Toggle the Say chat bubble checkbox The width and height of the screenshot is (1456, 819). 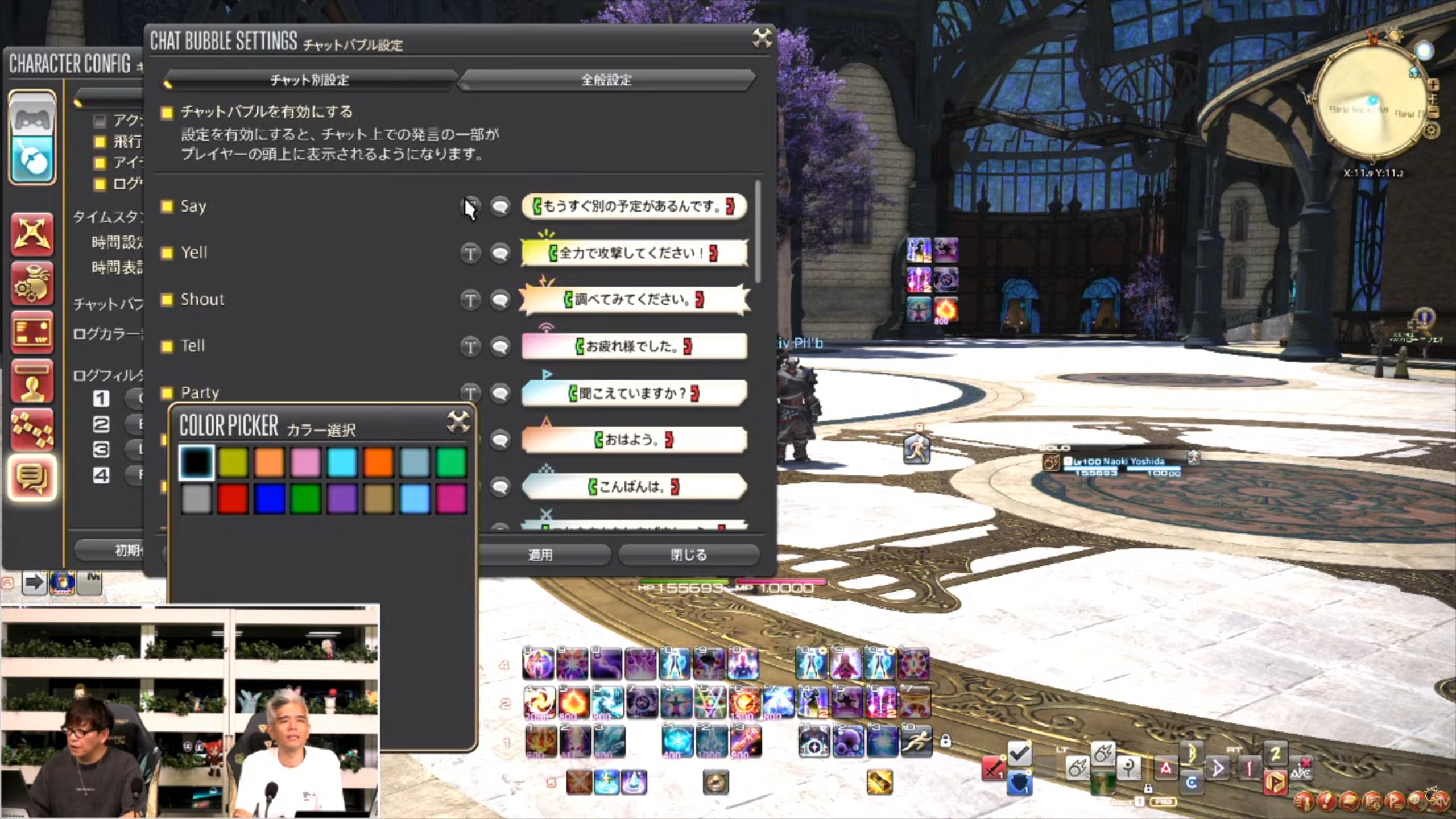pos(167,206)
